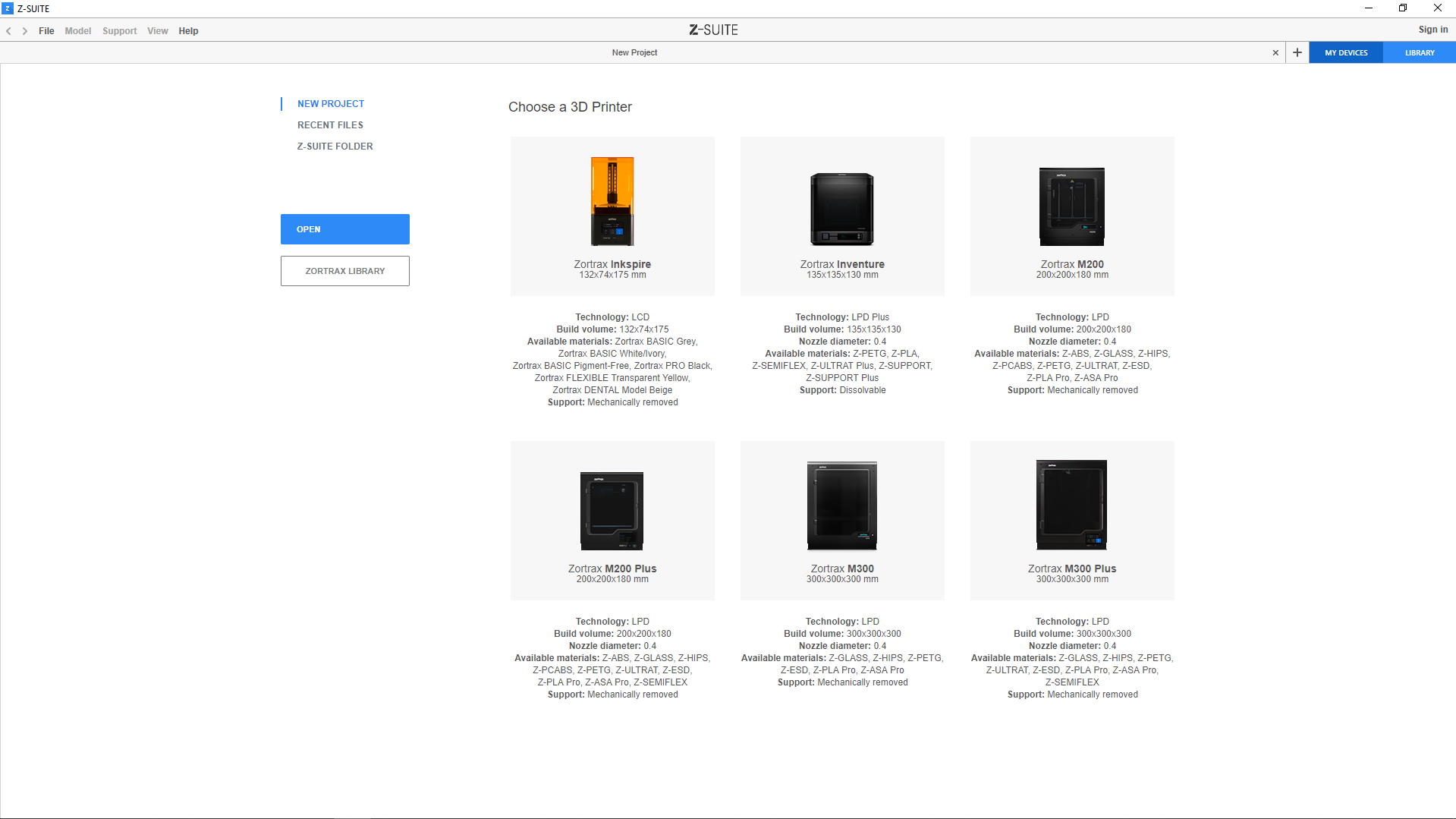Open the View menu
Screen dimensions: 1456x819
coord(157,31)
